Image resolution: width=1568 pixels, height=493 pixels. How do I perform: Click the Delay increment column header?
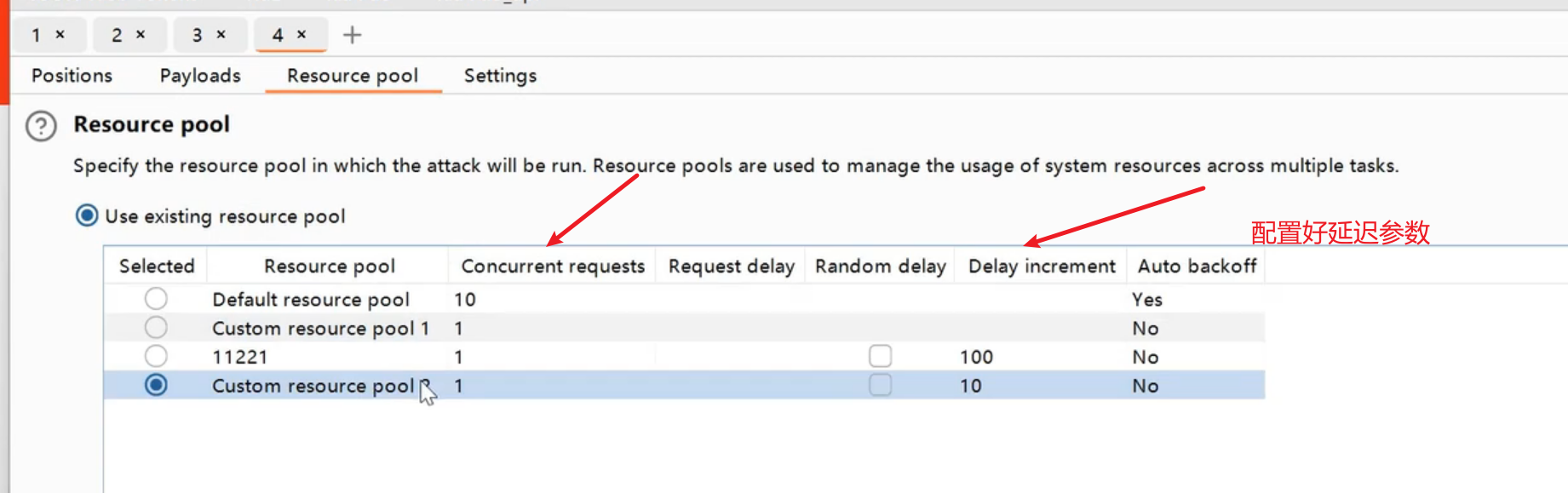pyautogui.click(x=1041, y=267)
